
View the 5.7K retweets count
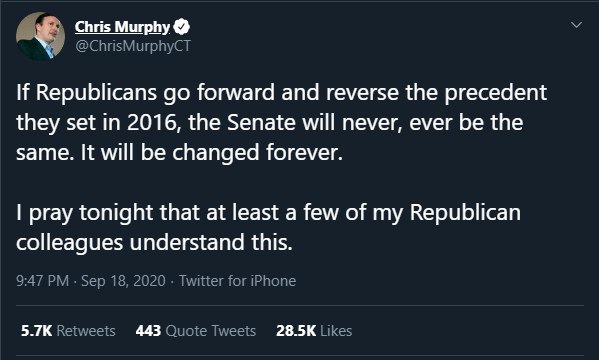point(36,331)
